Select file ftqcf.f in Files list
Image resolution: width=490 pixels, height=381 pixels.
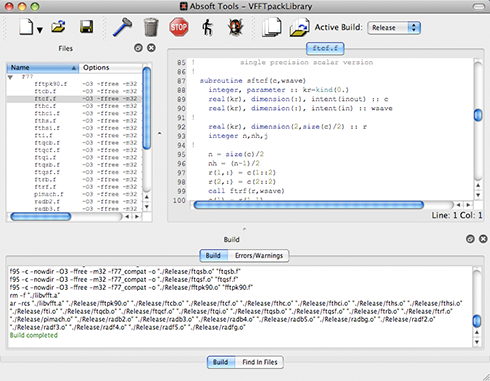47,150
